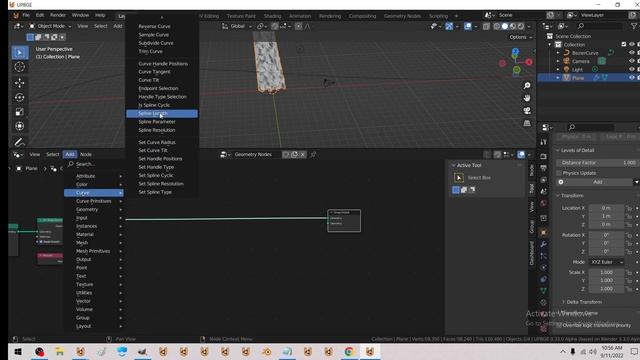The image size is (640, 360).
Task: Click the Add button under Levels of Detail
Action: tap(597, 182)
